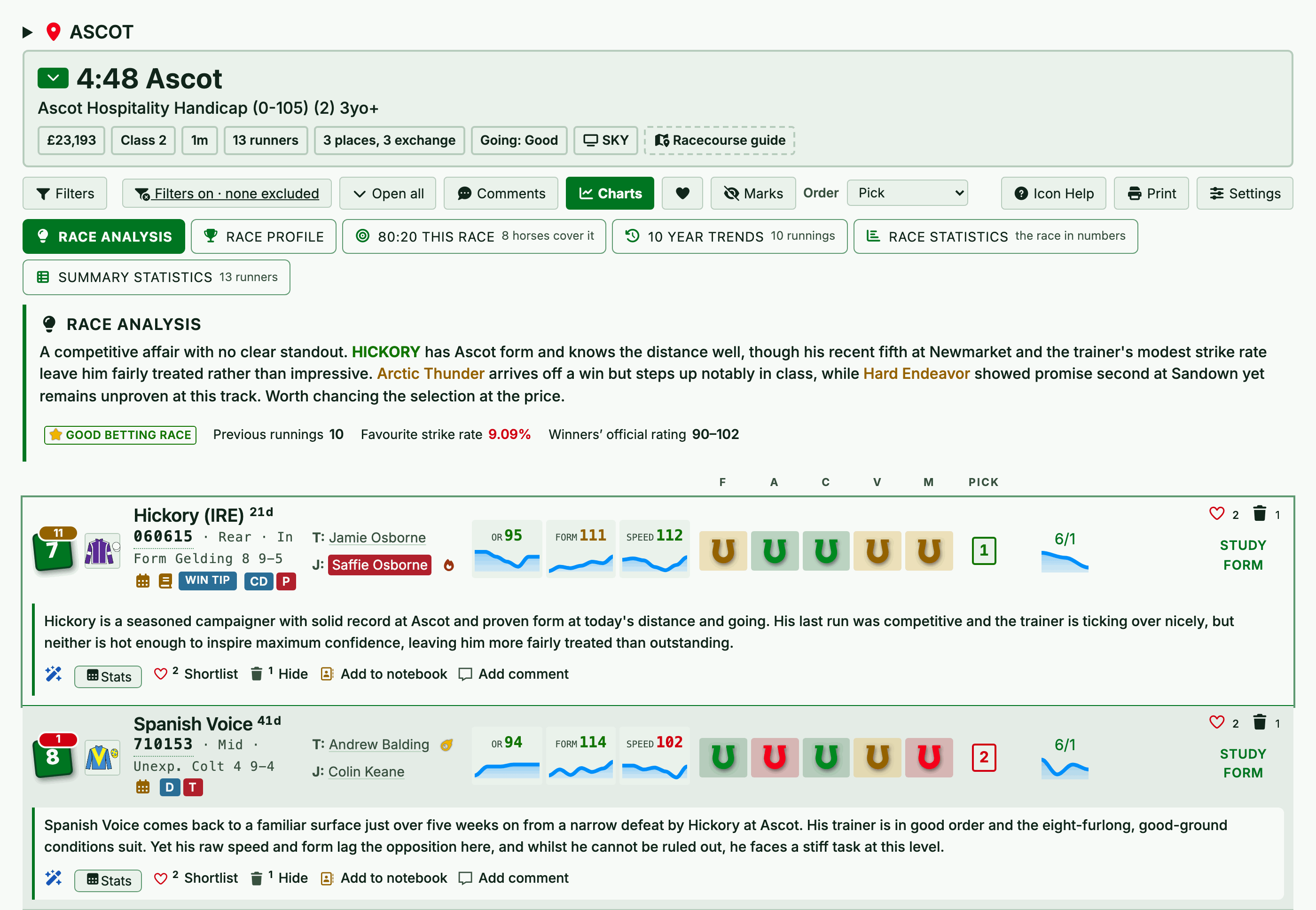
Task: Toggle Shortlist under Hickory's comment
Action: coord(196,674)
